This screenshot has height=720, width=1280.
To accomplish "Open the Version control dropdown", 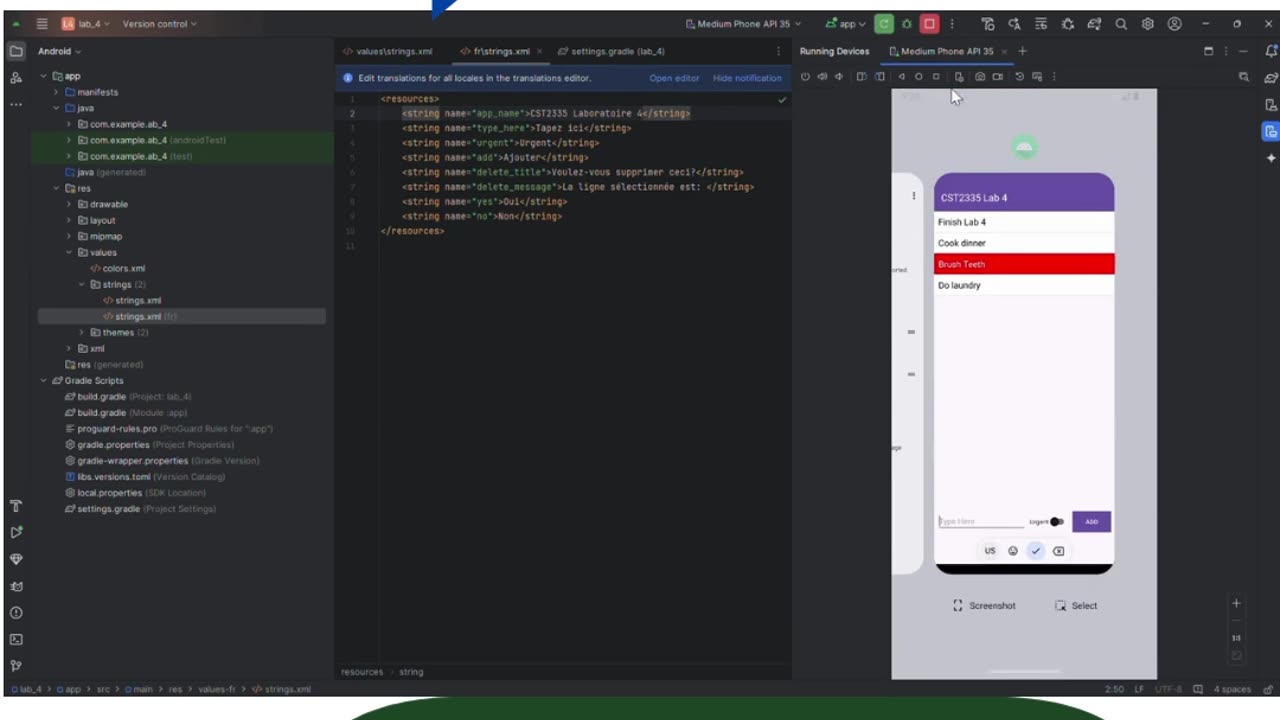I will (160, 24).
